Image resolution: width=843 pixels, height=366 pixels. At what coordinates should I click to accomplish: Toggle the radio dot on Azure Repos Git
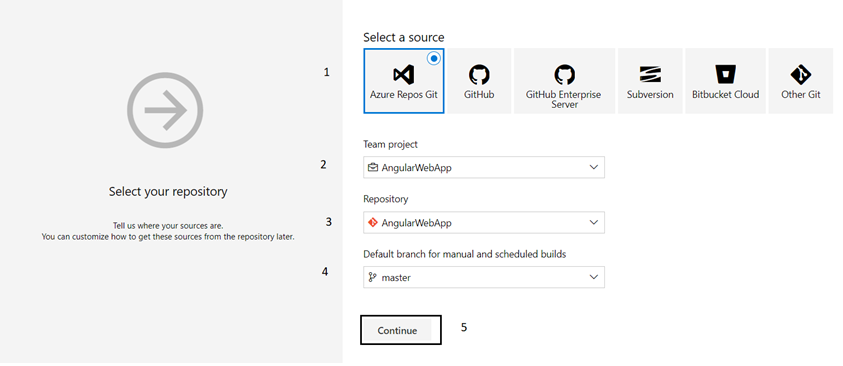point(434,58)
